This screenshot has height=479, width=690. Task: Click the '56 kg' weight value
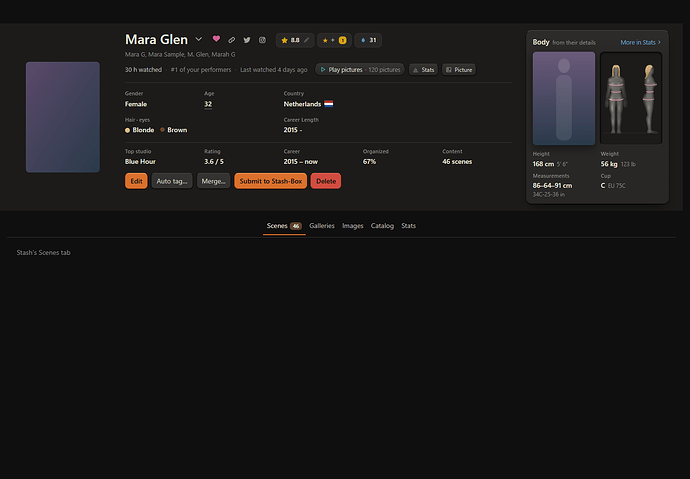(609, 164)
